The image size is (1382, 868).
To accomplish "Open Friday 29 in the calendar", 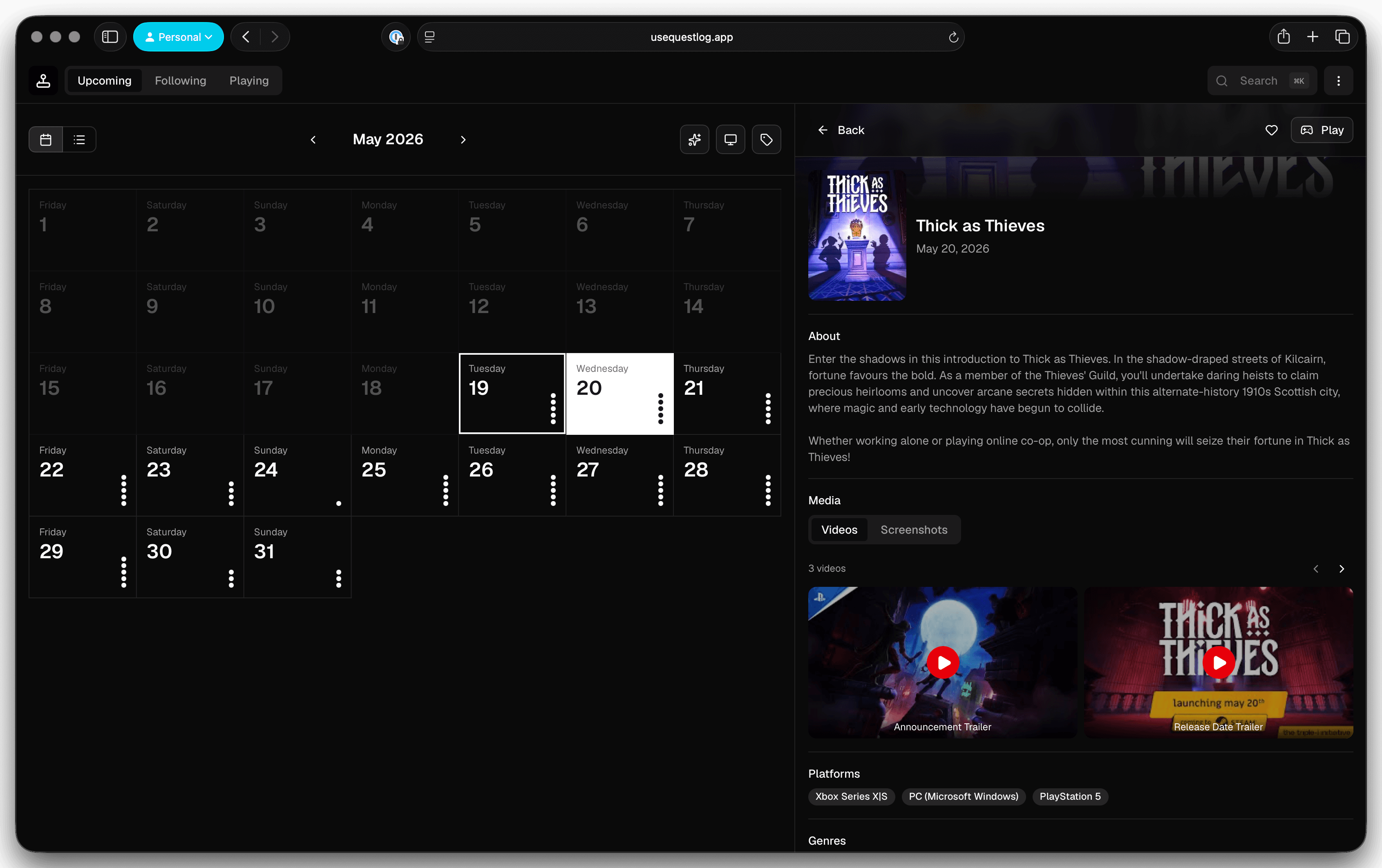I will [x=83, y=557].
